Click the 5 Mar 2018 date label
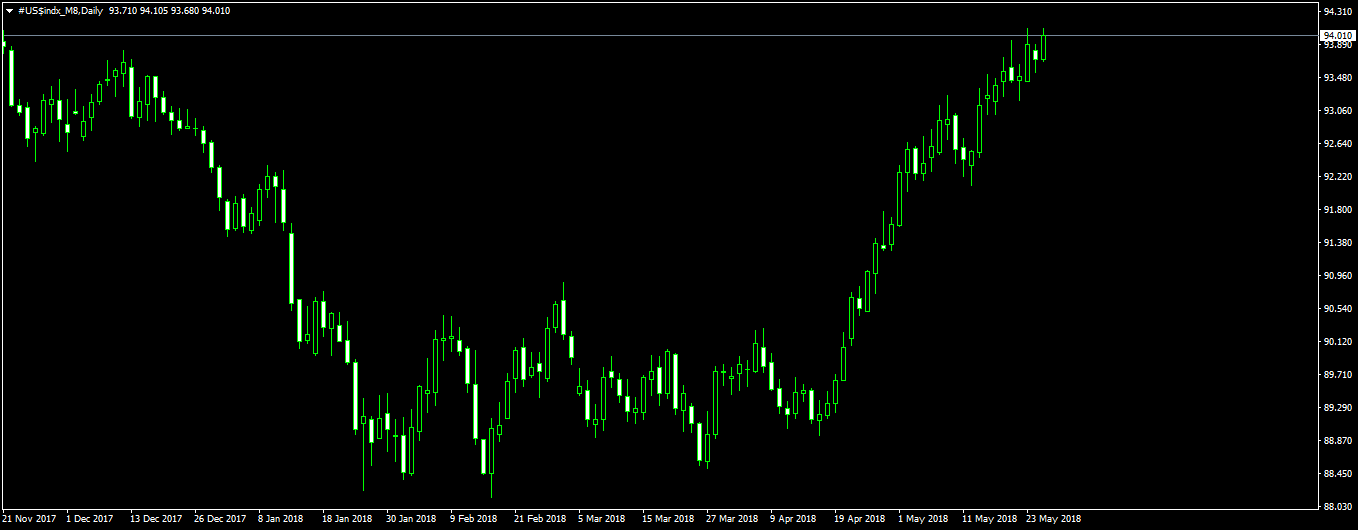This screenshot has height=530, width=1358. point(601,519)
